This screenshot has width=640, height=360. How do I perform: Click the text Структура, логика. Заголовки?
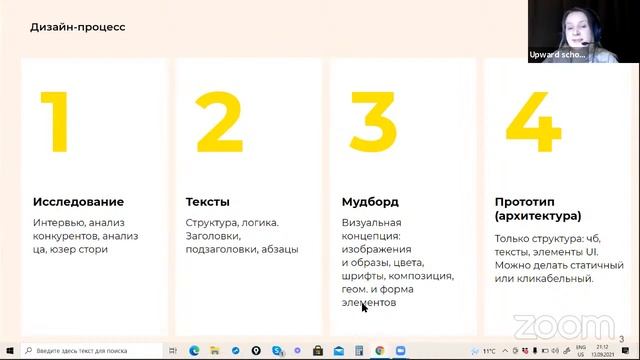point(242,236)
